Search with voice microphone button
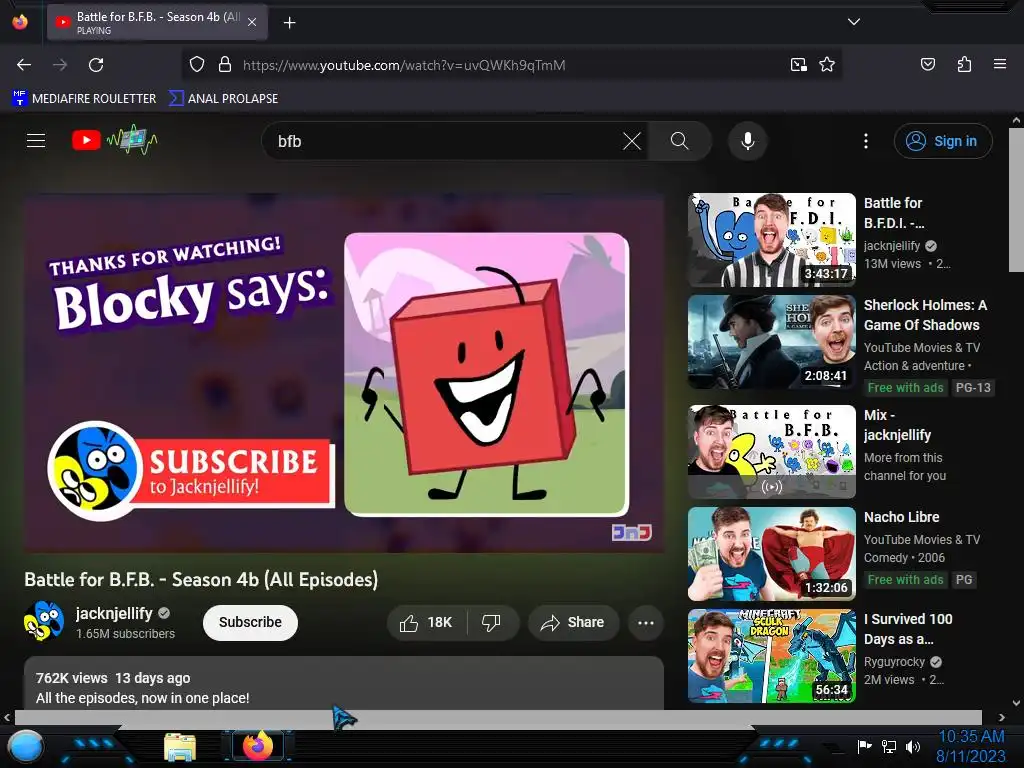Screen dimensions: 1024x768 pos(748,141)
